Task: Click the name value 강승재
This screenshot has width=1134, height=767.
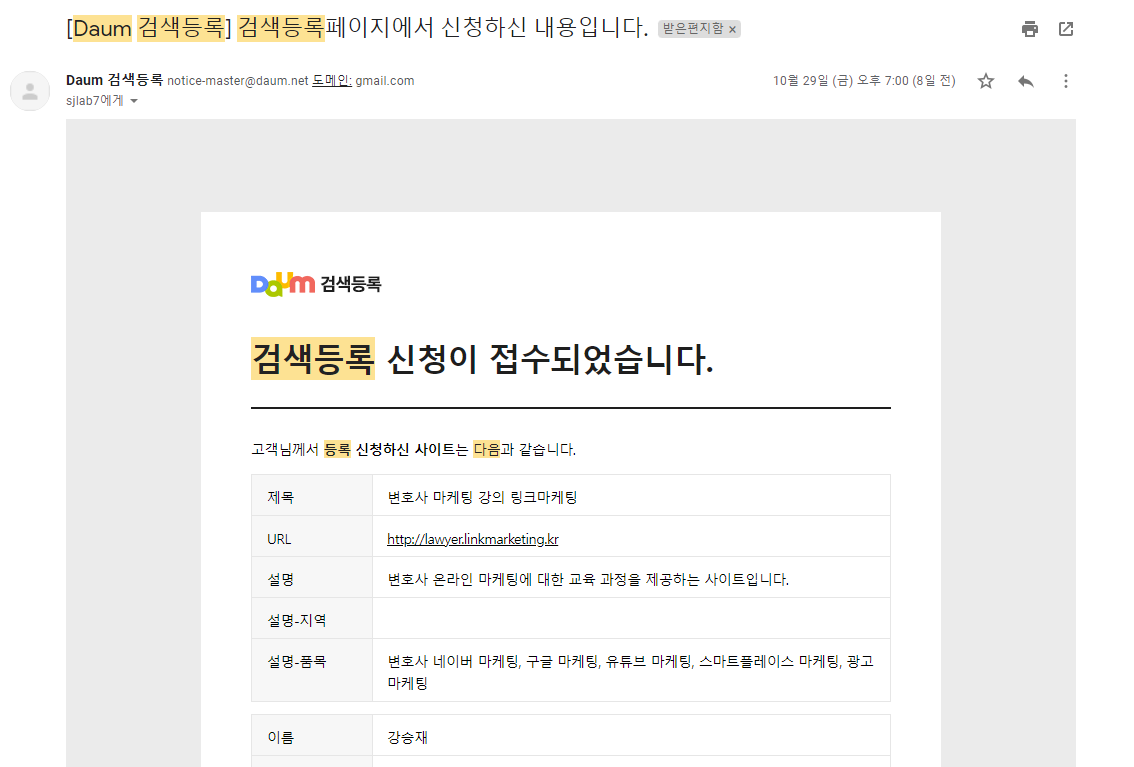Action: [408, 738]
